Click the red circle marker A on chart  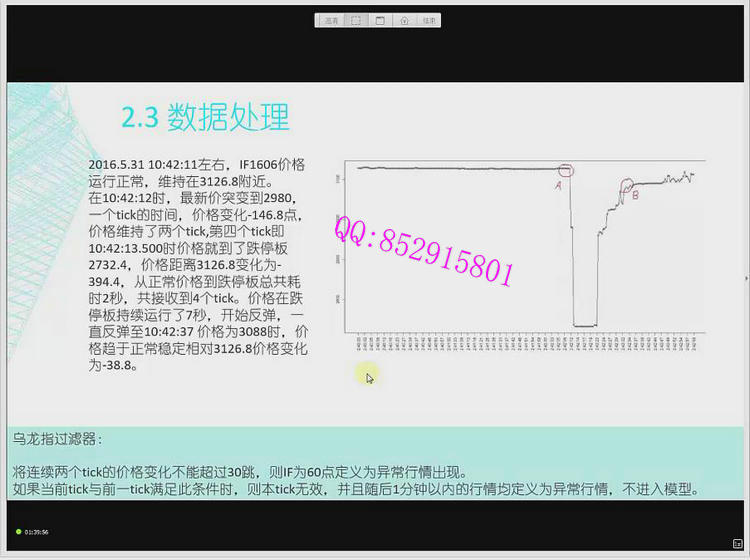pos(566,171)
